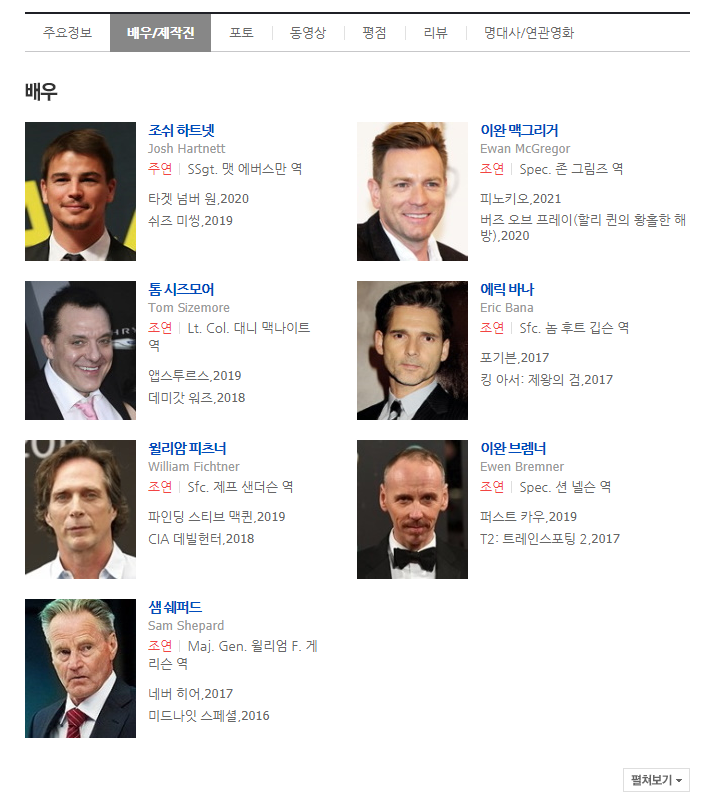
Task: Open the 피노키오,2021 movie link
Action: (x=521, y=198)
